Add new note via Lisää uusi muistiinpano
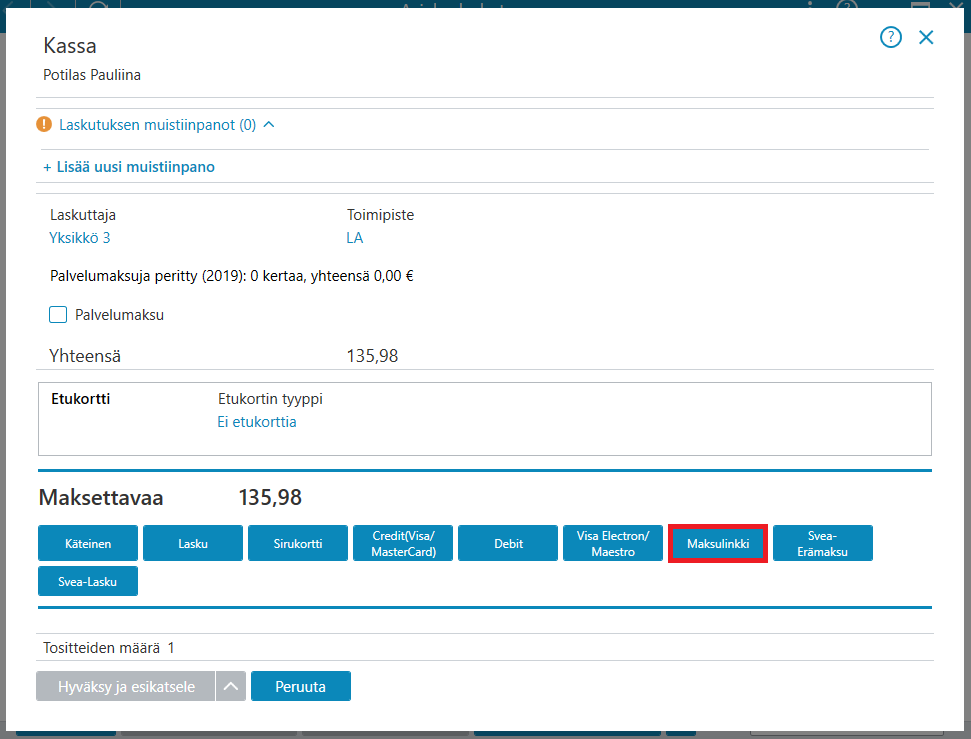 click(129, 167)
